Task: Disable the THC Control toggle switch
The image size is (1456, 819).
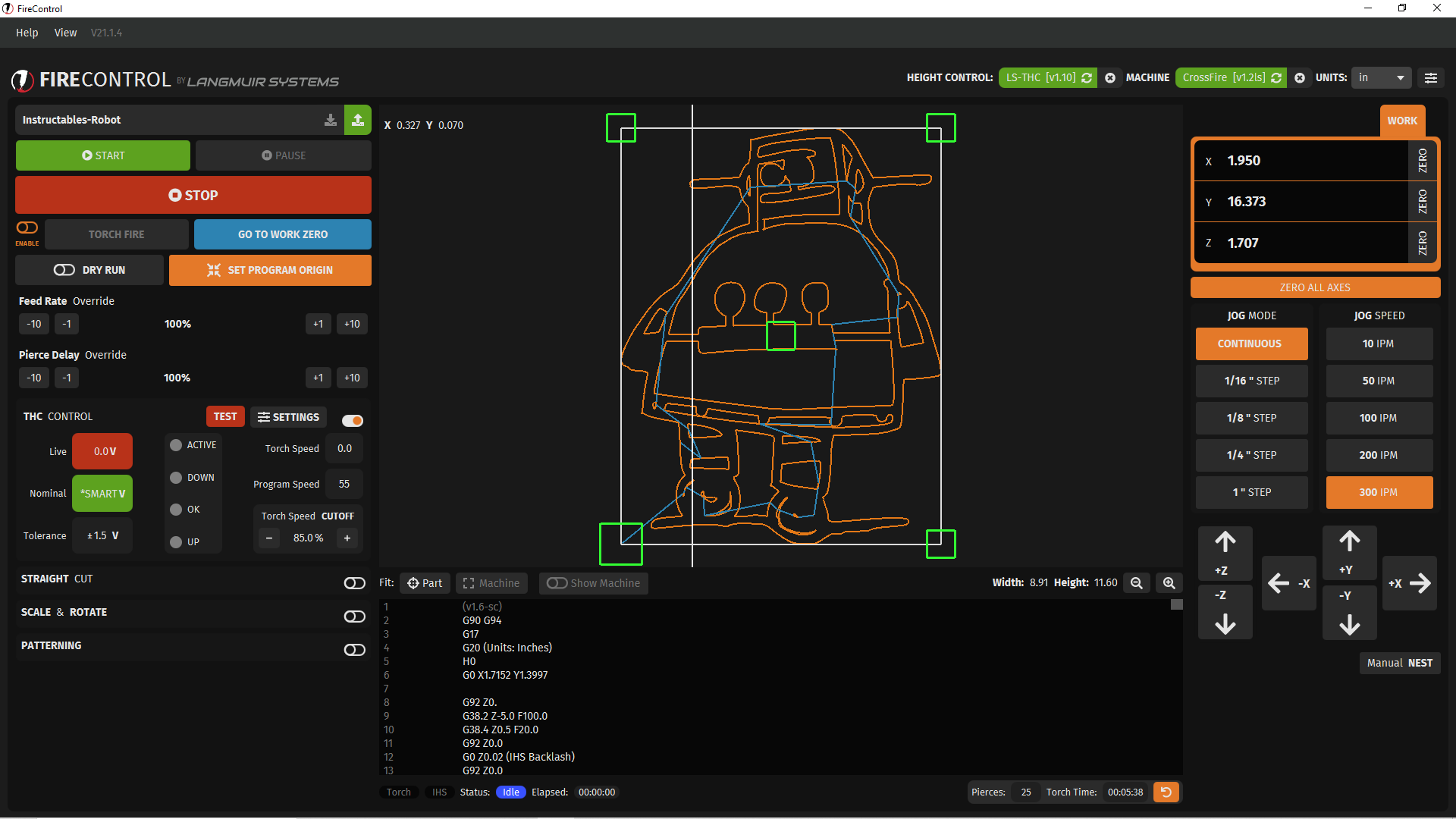Action: tap(353, 420)
